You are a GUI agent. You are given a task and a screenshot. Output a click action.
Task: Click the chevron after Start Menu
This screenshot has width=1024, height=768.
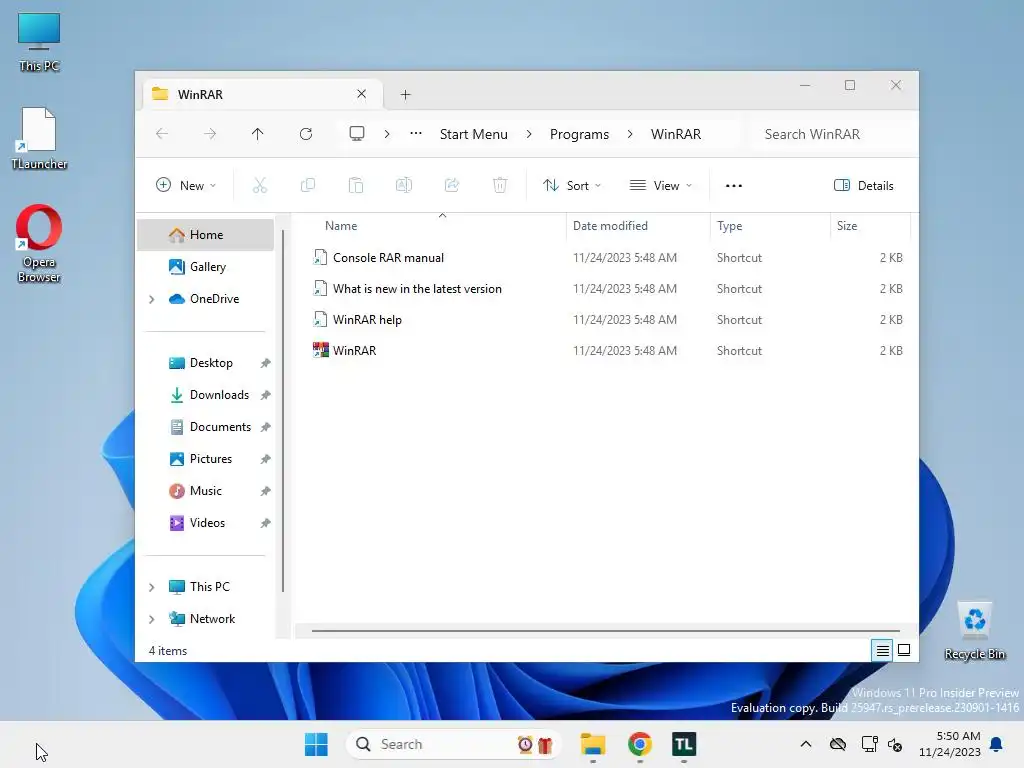pos(529,134)
